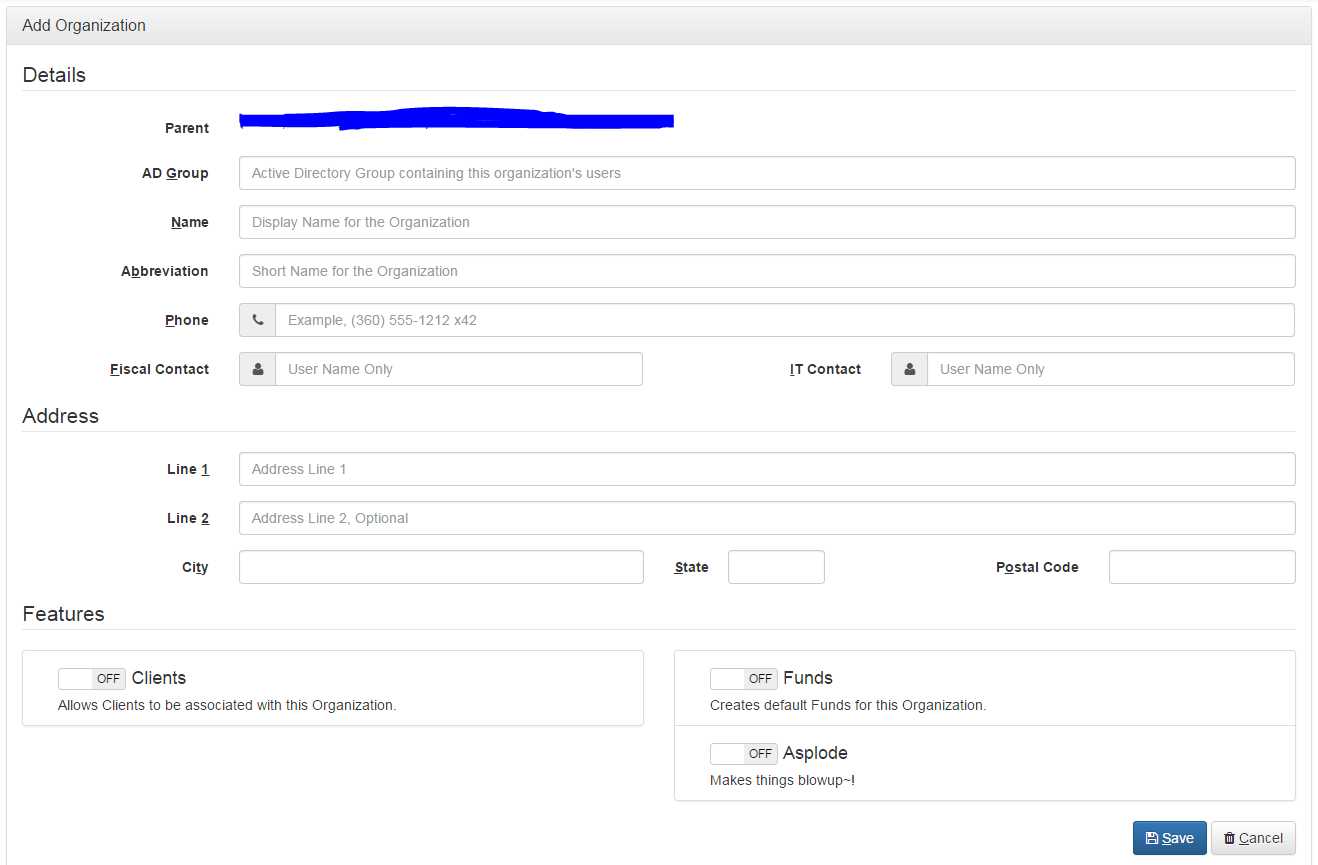This screenshot has width=1318, height=865.
Task: Focus the AD Group input field
Action: tap(767, 173)
